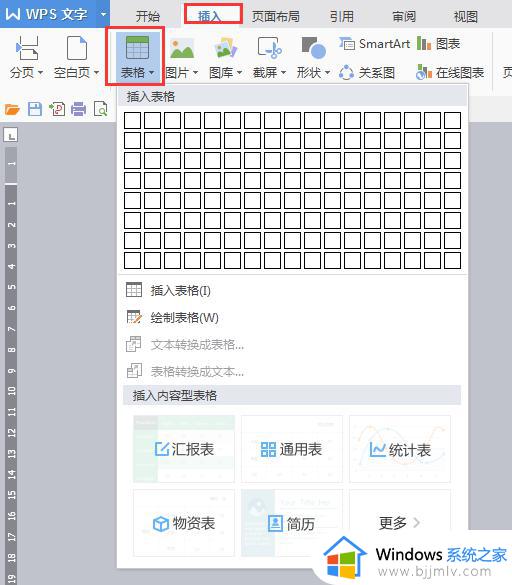
Task: Select the bottom-right cell of table grid
Action: point(452,260)
